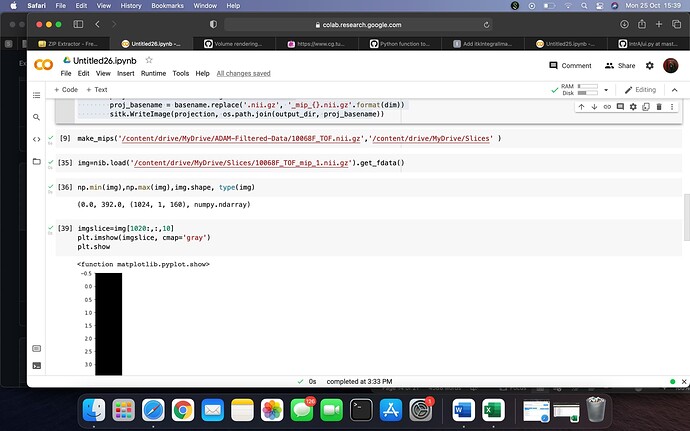Open editor settings gear in the cell toolbar
Screen dimensions: 690x431
click(633, 107)
